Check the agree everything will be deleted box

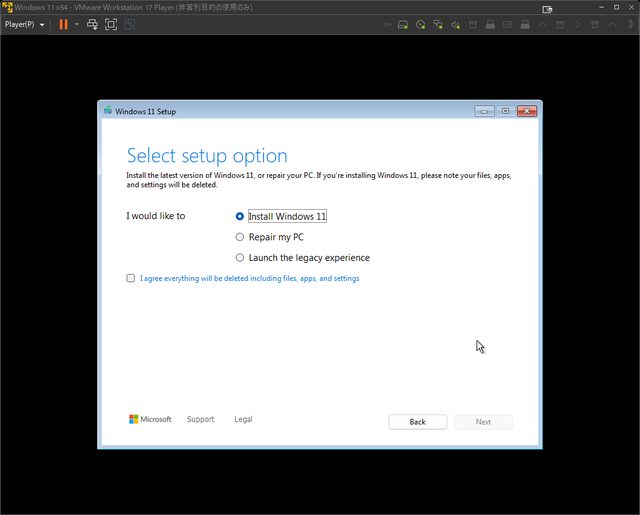coord(131,279)
